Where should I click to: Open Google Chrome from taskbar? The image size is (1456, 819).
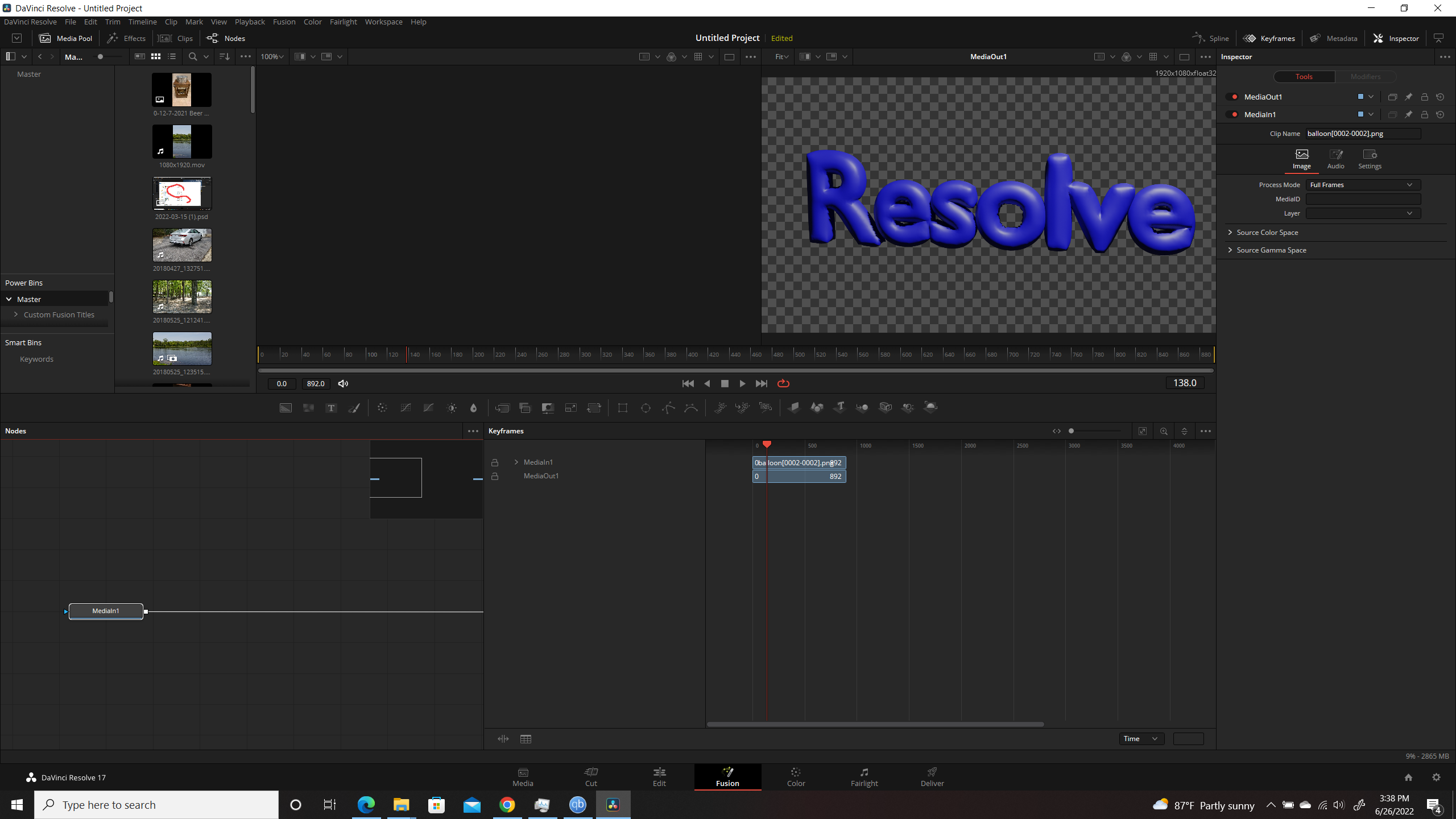coord(507,805)
